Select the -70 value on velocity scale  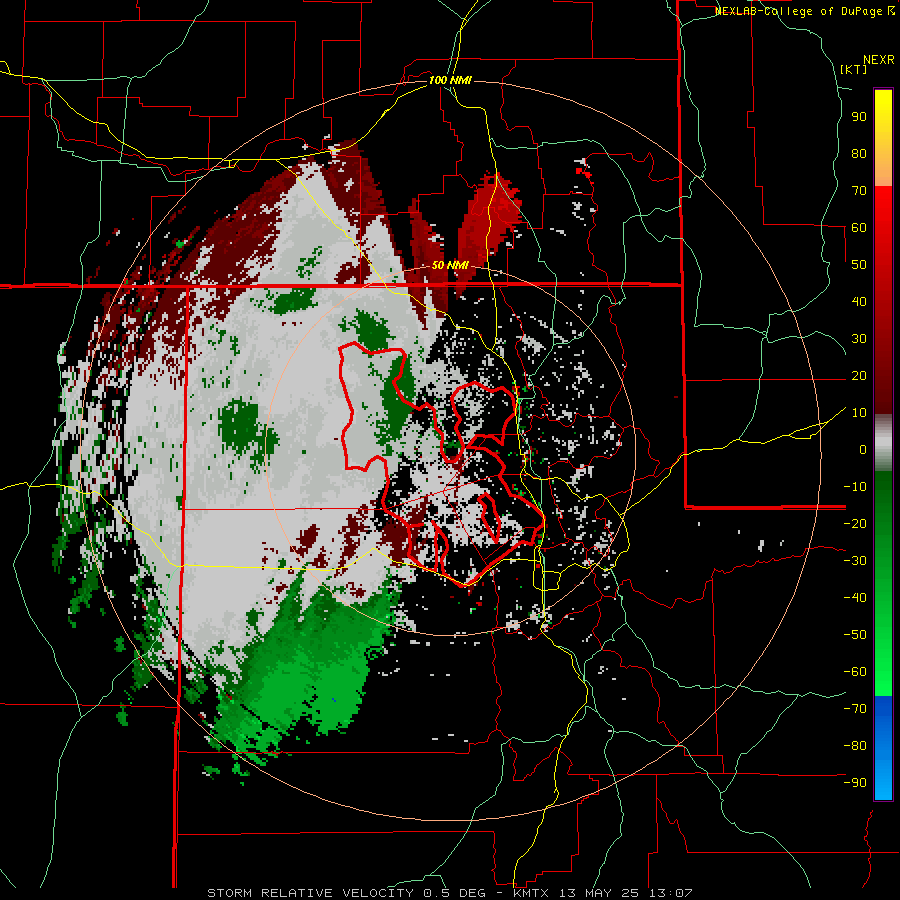tap(855, 709)
